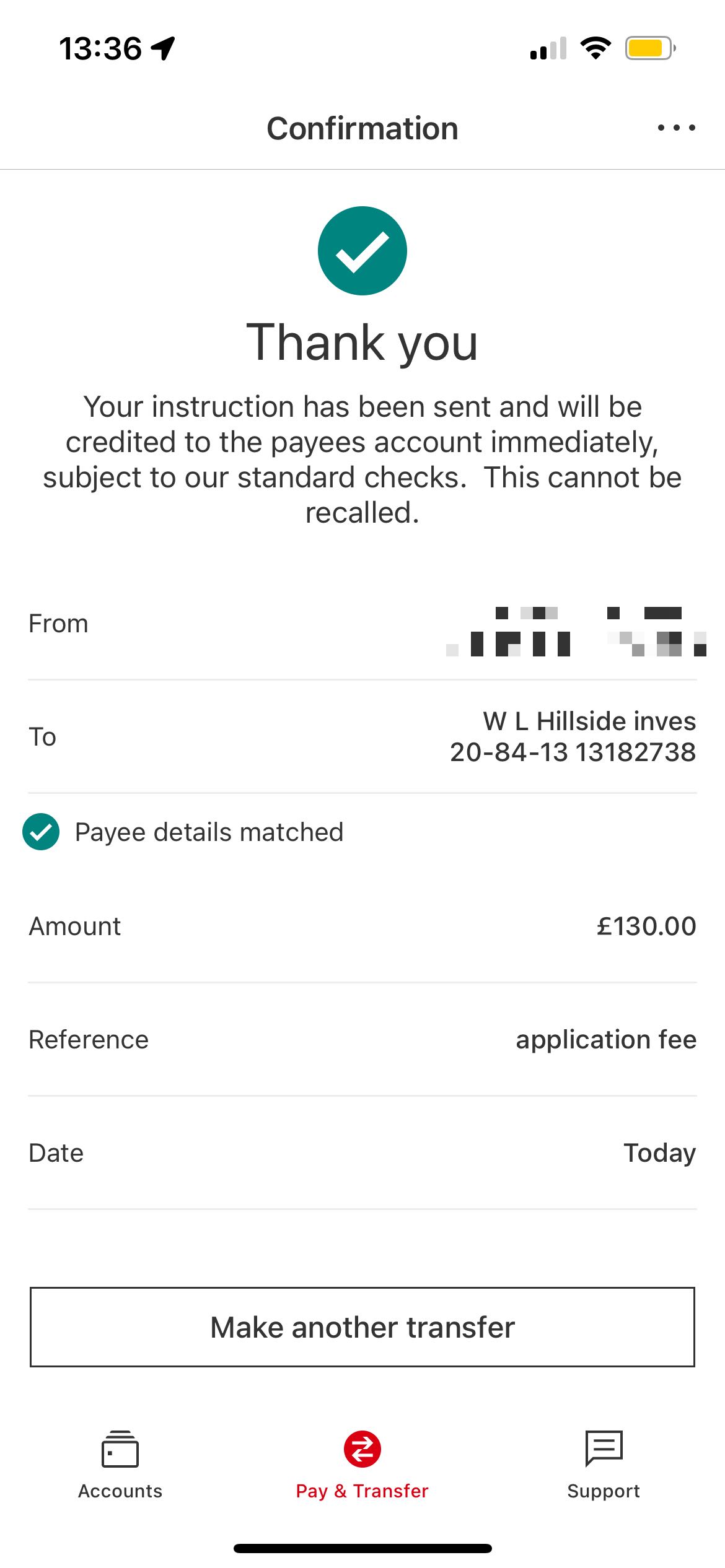
Task: Open the three-dot more options menu
Action: (676, 128)
